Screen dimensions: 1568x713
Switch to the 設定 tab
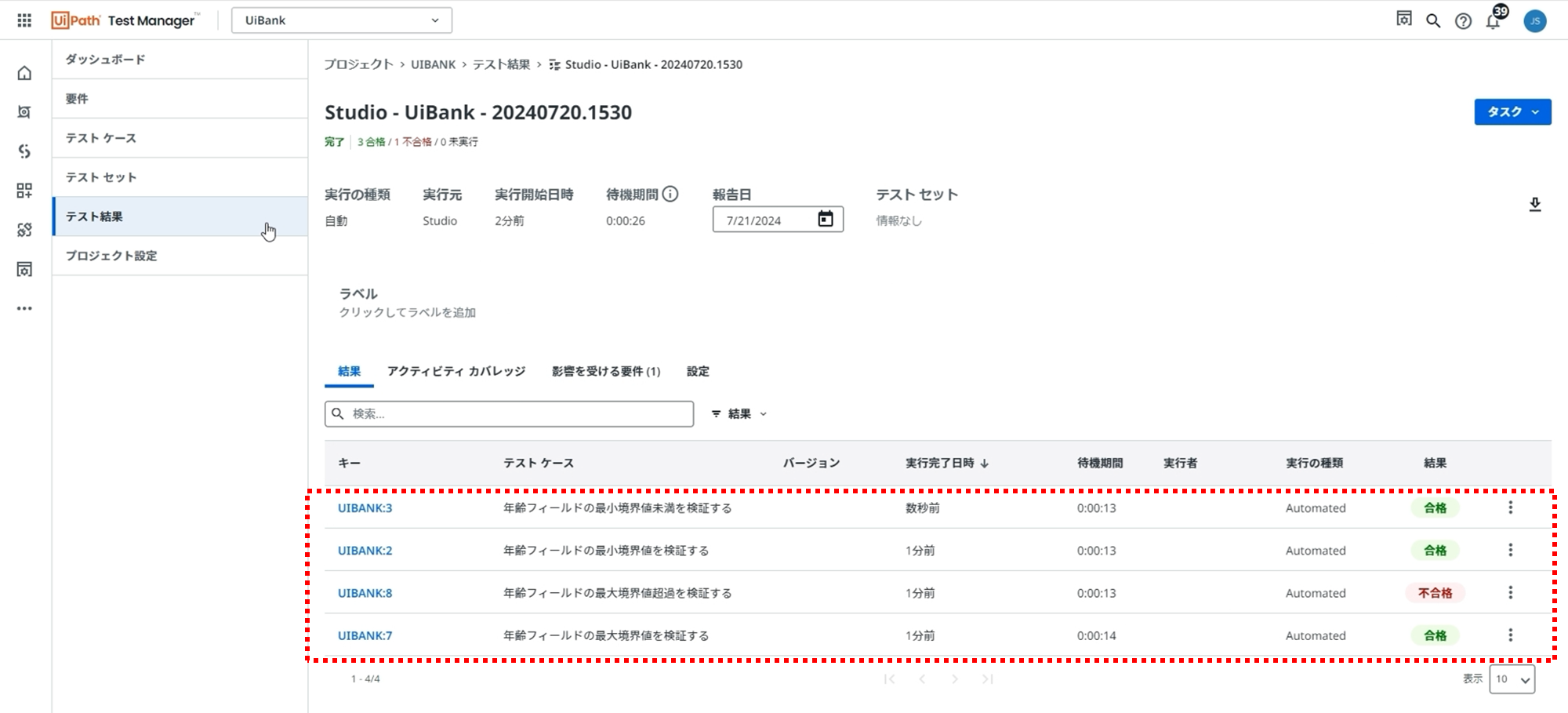tap(698, 371)
